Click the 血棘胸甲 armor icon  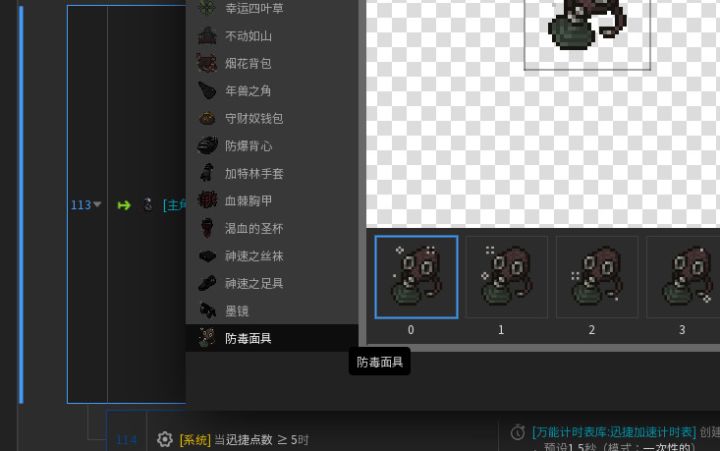point(207,200)
